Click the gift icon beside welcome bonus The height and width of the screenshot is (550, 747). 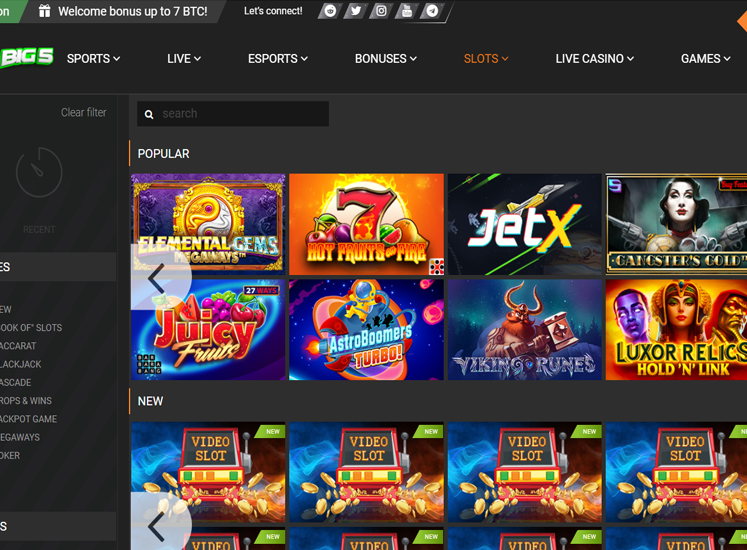point(44,11)
